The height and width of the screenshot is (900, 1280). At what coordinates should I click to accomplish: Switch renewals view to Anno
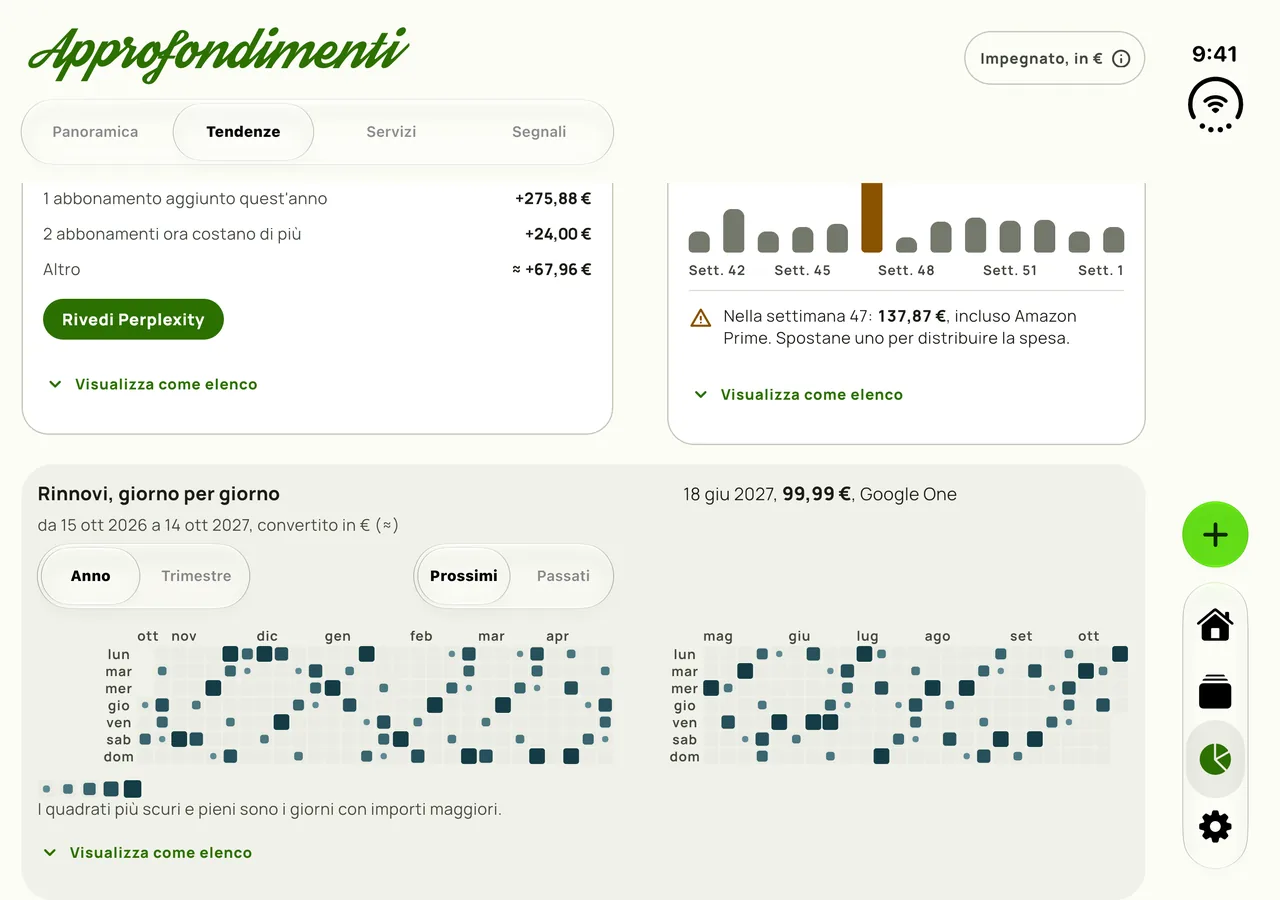[91, 576]
